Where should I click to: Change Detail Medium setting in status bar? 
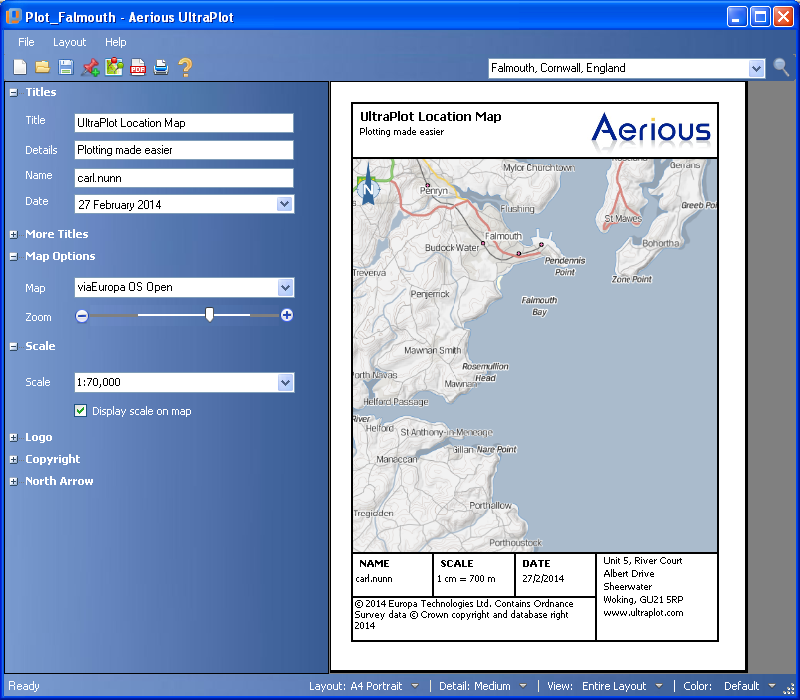coord(483,686)
